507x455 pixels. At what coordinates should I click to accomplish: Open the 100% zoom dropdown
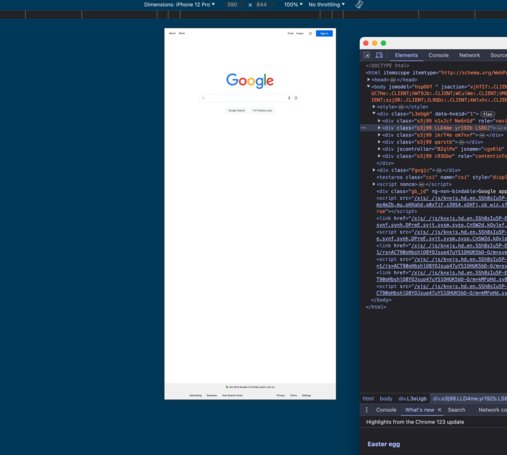293,4
